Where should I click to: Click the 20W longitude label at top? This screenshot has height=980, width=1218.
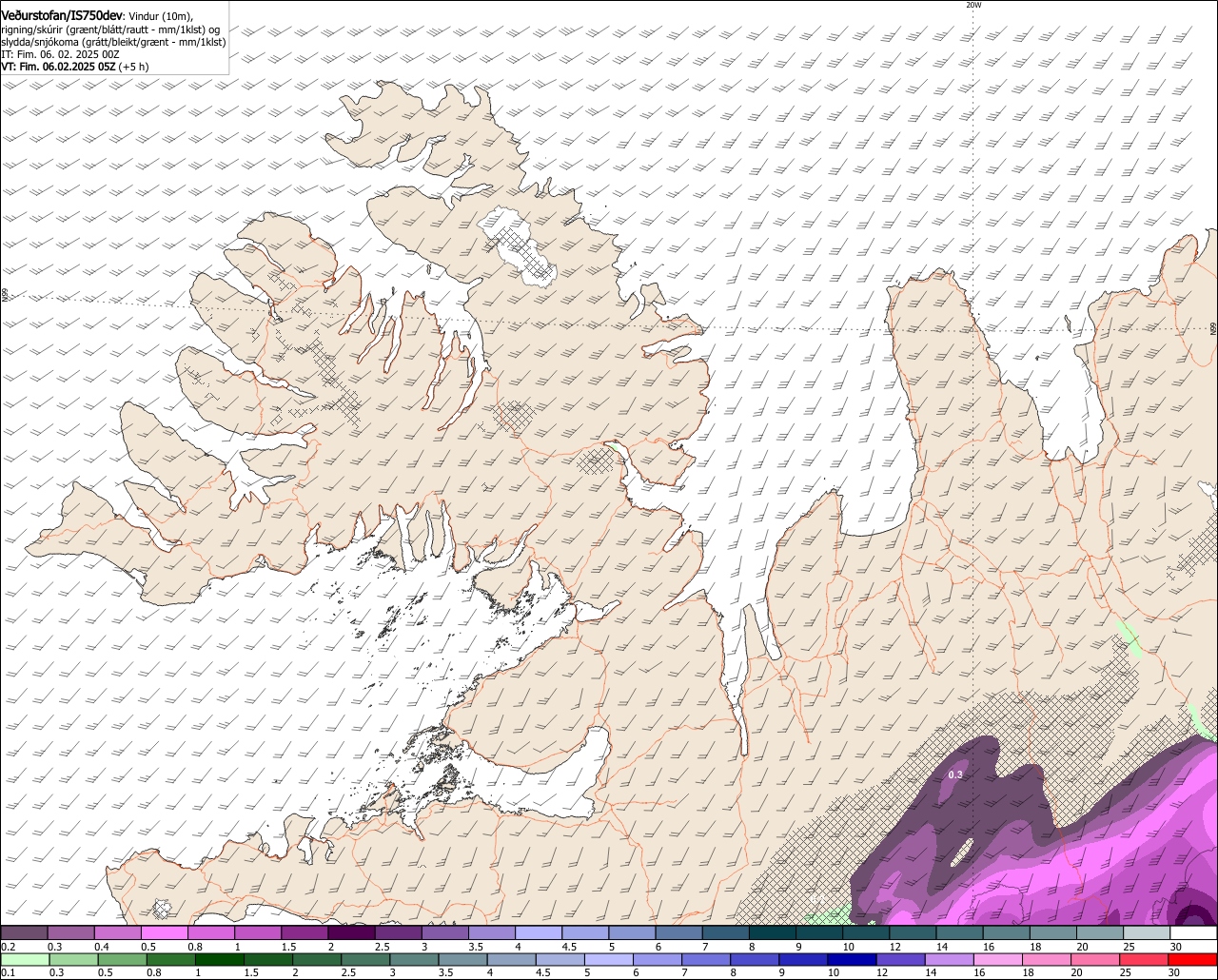coord(973,5)
